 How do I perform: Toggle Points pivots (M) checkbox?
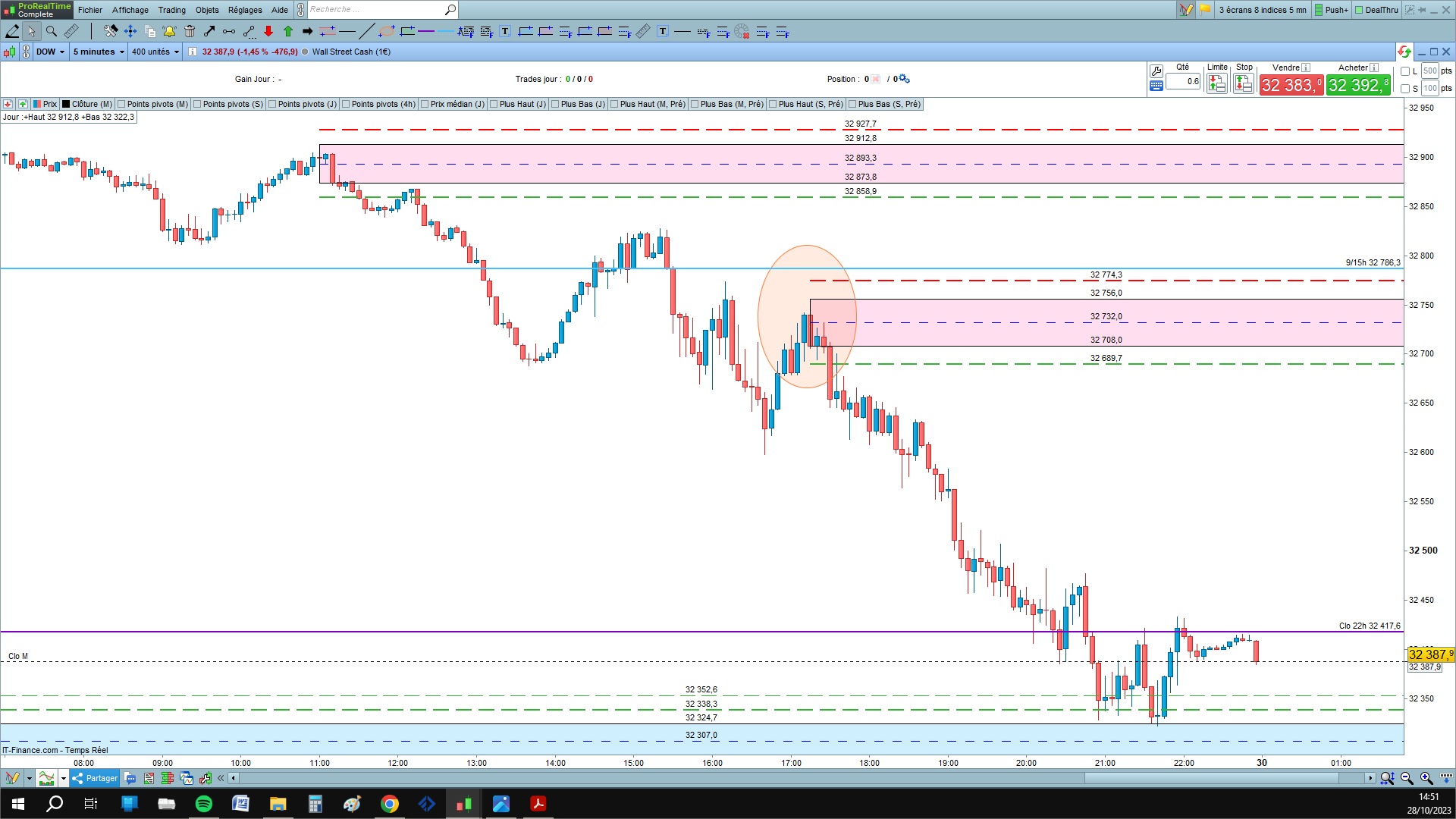122,104
